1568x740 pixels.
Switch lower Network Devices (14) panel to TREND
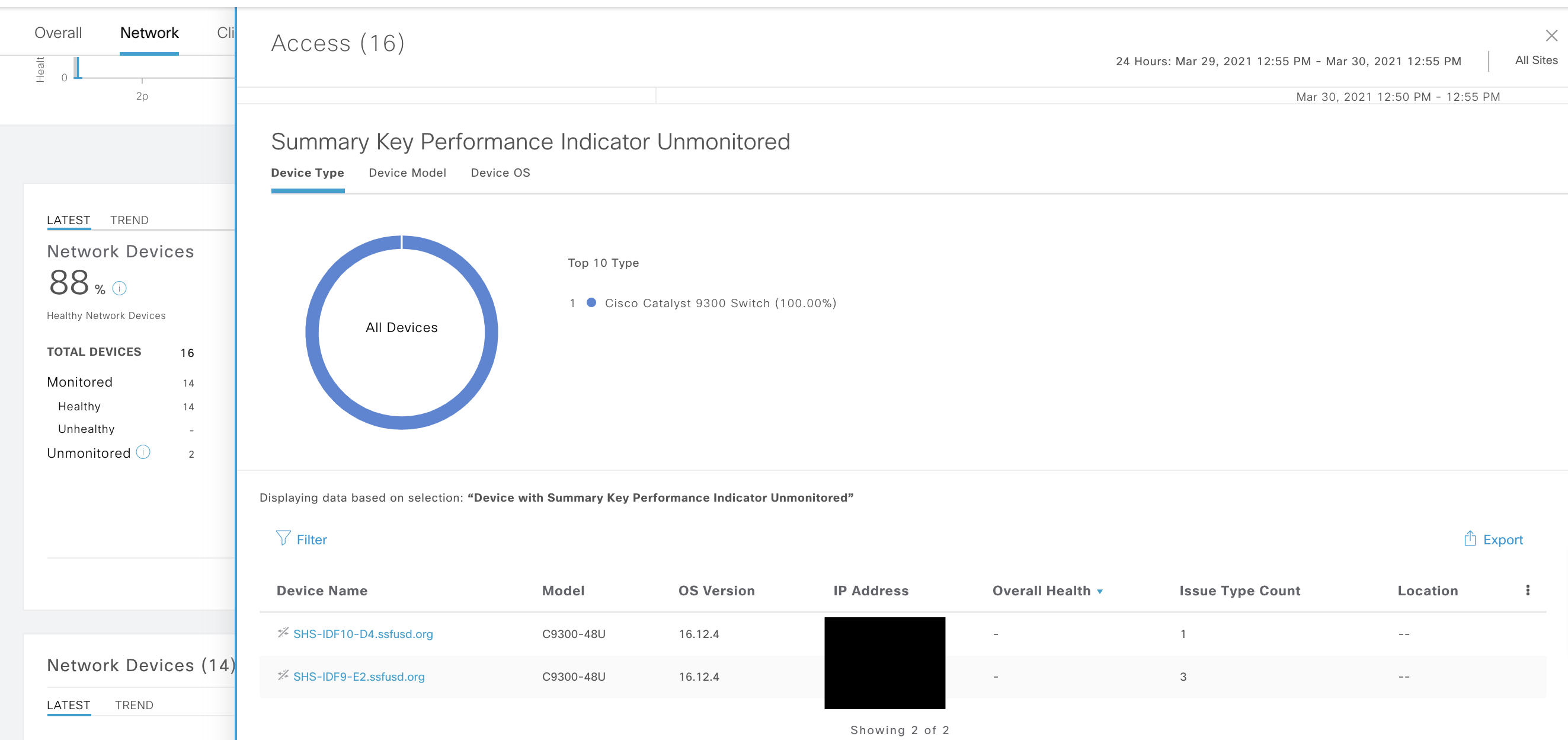point(135,704)
